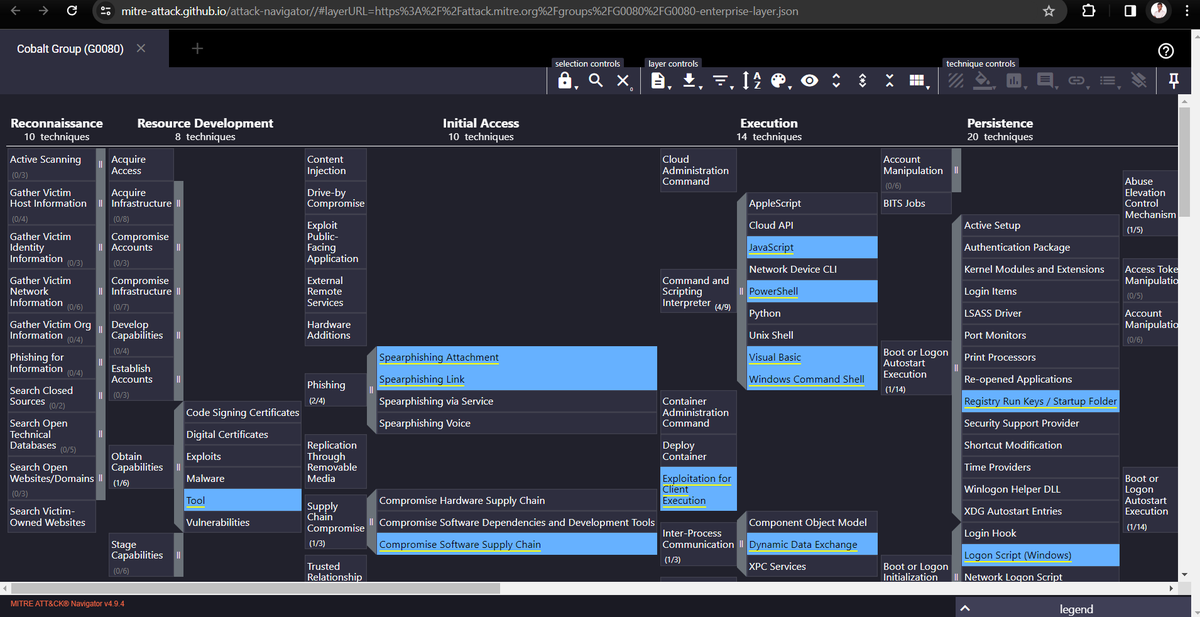Select the Reconnaissance tactic header
The width and height of the screenshot is (1200, 617).
click(57, 123)
